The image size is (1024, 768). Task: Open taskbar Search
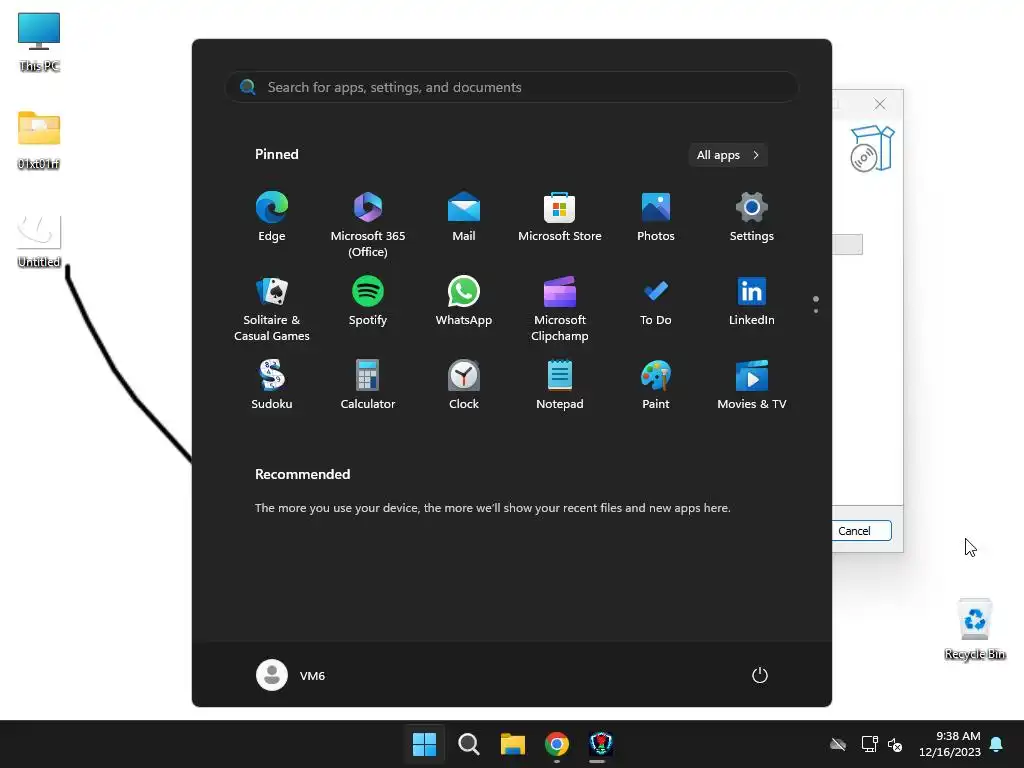468,744
